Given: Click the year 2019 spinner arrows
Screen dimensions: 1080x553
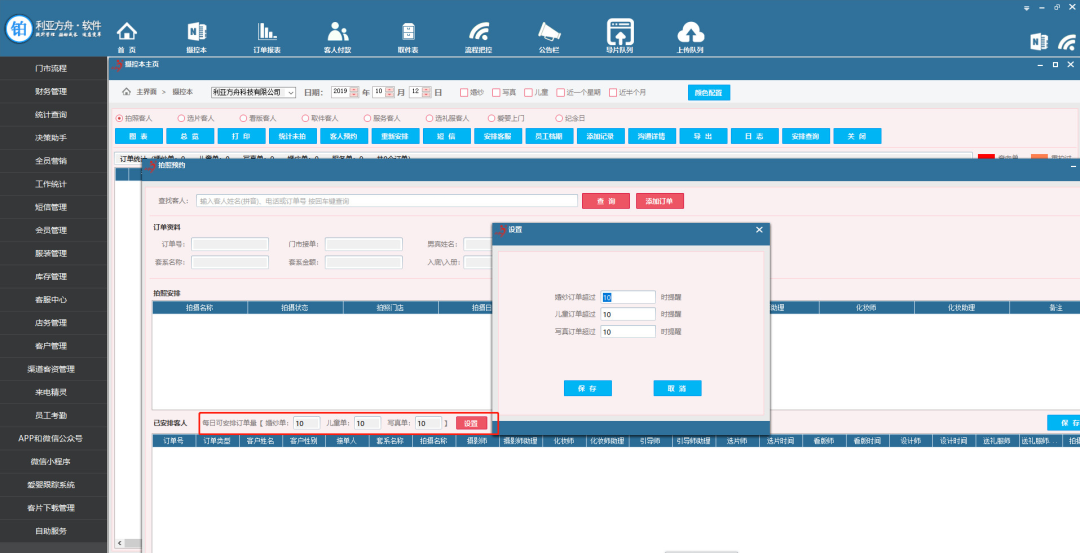Looking at the screenshot, I should 354,92.
